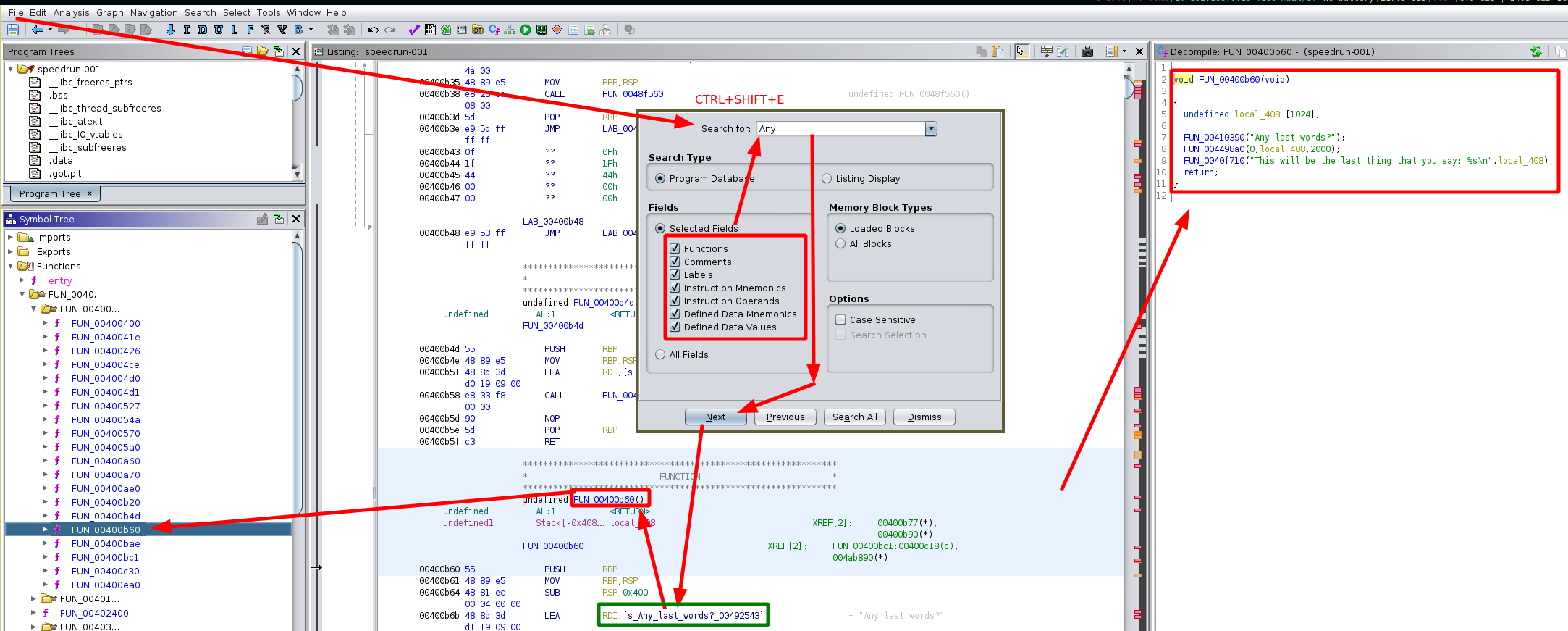
Task: Uncheck the Instruction Mnemonics checkbox
Action: 675,288
